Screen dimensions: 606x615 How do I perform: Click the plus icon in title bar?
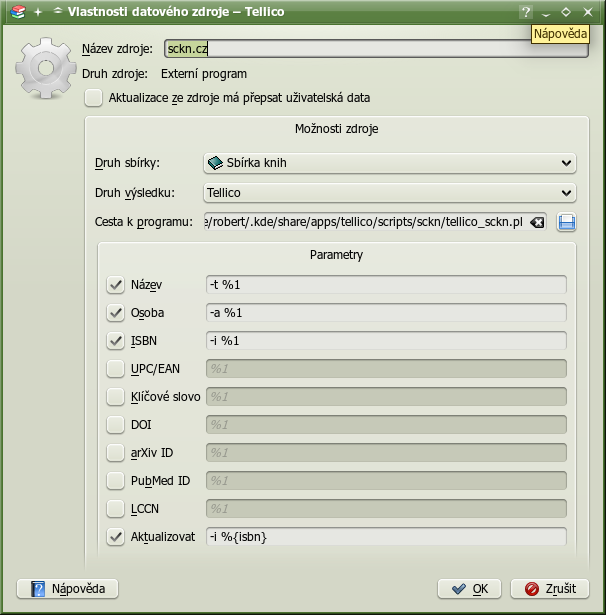[38, 12]
